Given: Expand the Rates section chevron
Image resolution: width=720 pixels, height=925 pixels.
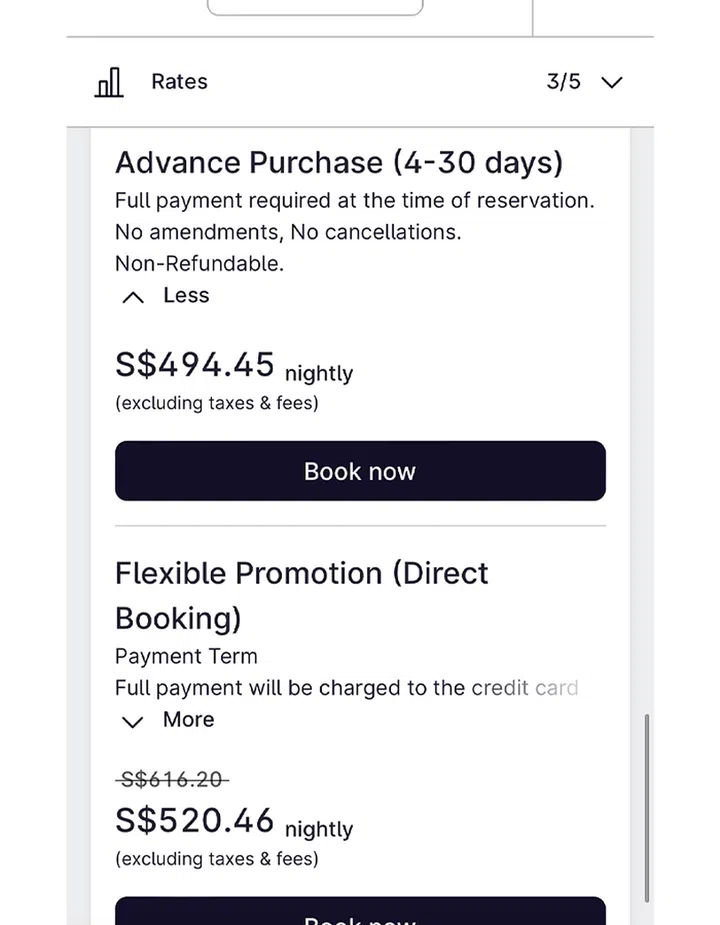Looking at the screenshot, I should (612, 82).
